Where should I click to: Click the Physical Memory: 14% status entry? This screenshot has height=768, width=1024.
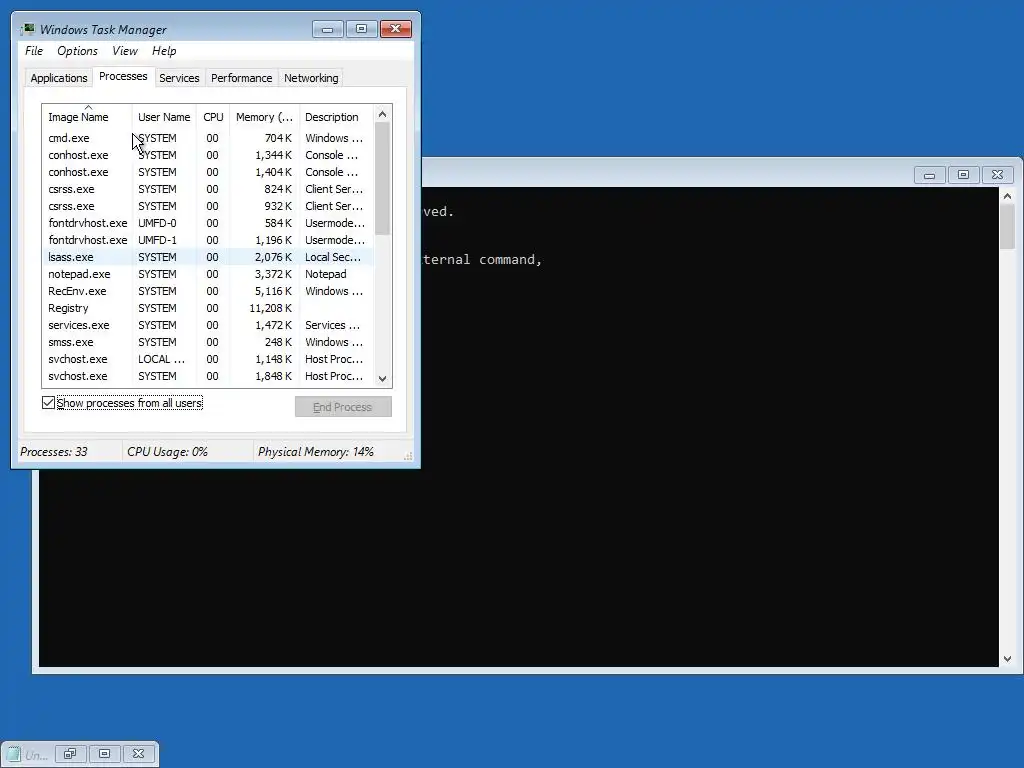pyautogui.click(x=315, y=451)
